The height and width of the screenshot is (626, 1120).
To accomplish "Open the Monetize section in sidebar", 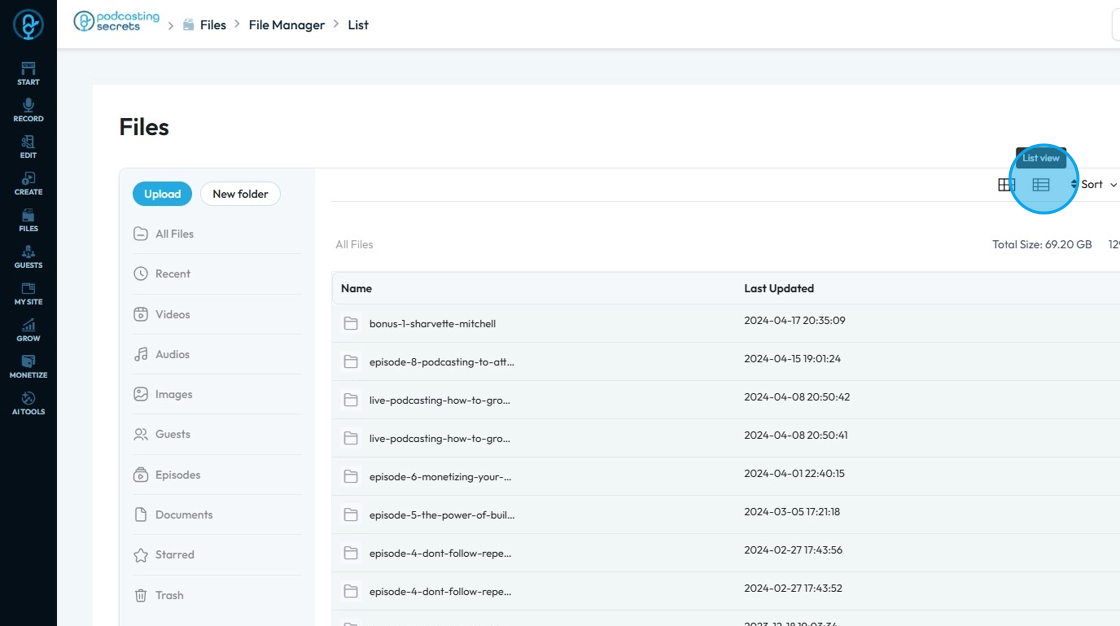I will pos(28,367).
